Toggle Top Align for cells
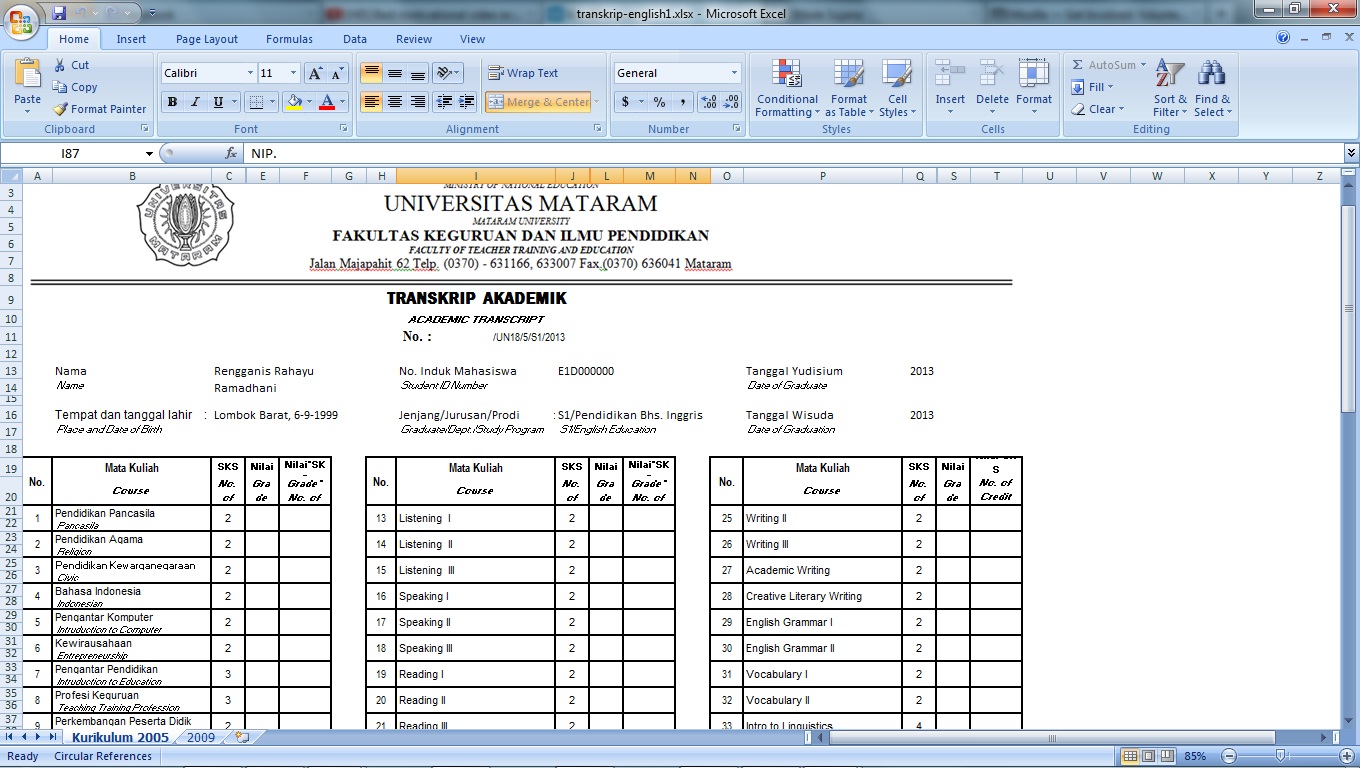The image size is (1360, 768). point(371,73)
